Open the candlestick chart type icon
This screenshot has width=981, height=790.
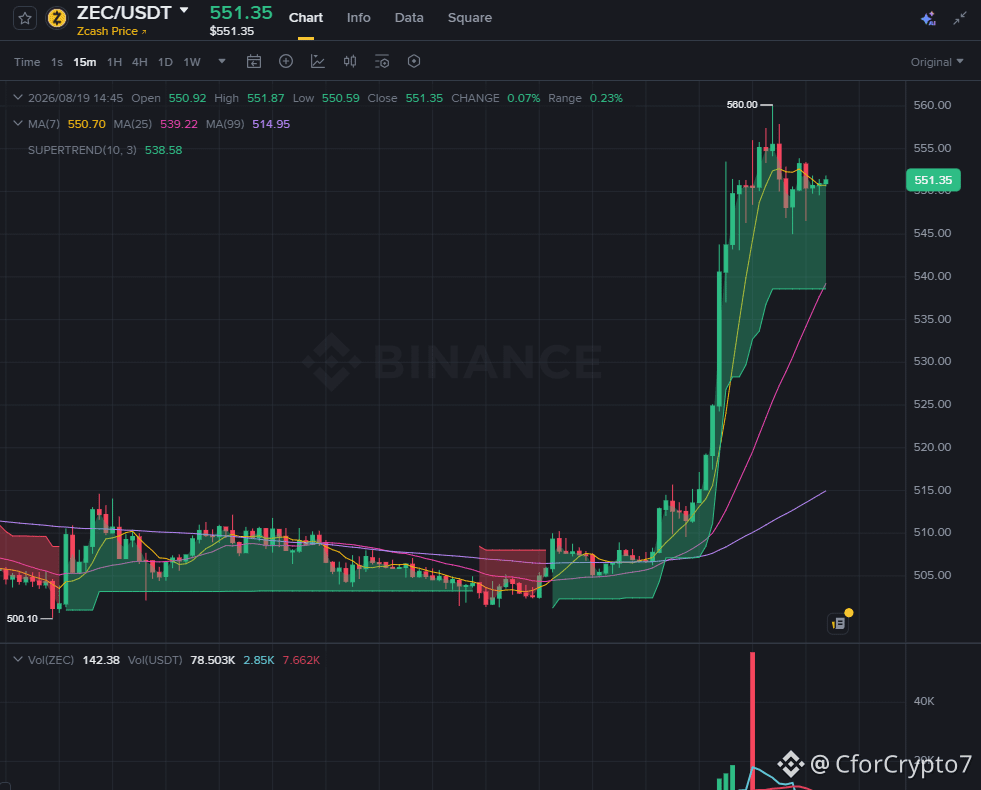[350, 61]
